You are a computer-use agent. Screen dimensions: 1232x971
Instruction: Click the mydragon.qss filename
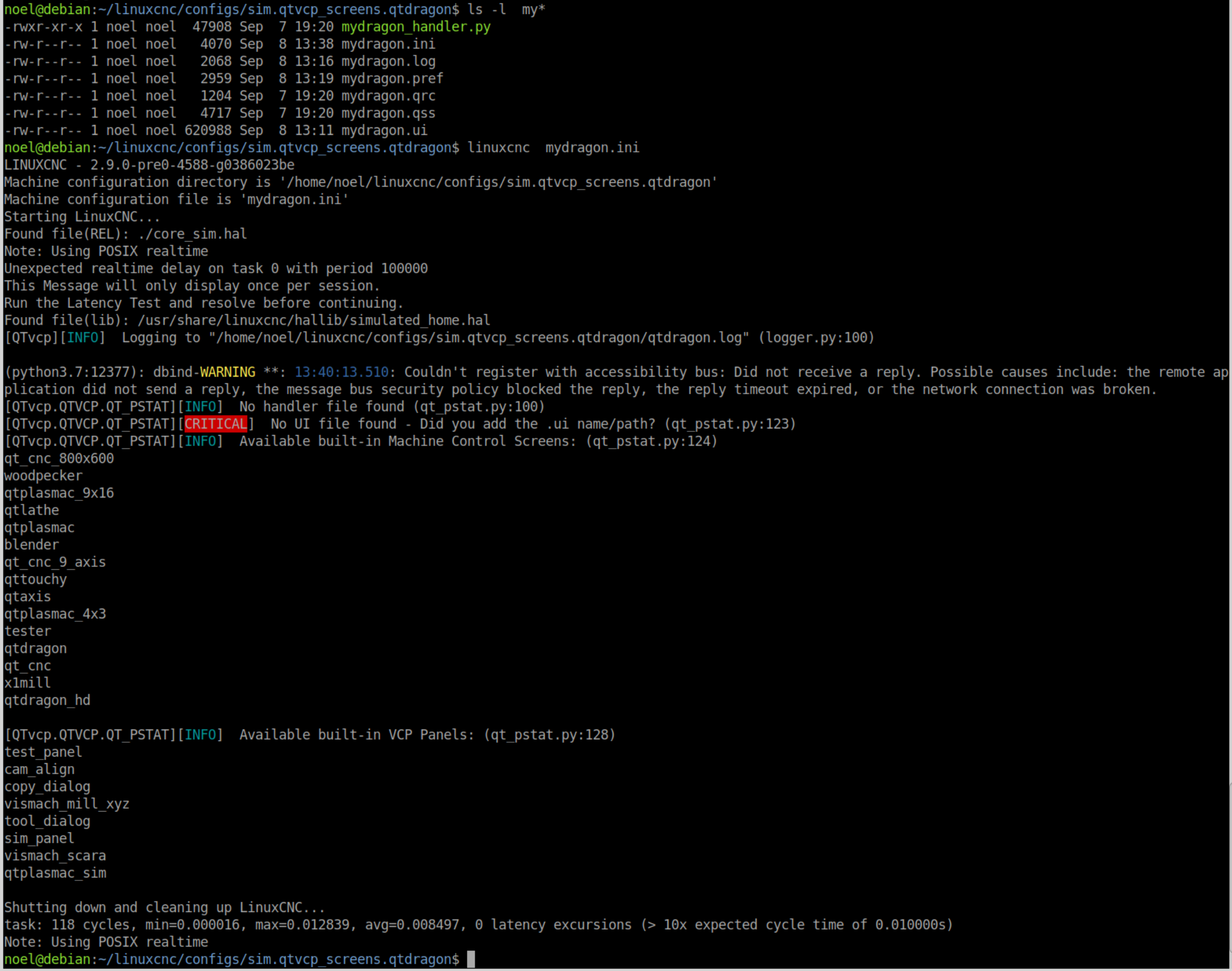[x=388, y=113]
